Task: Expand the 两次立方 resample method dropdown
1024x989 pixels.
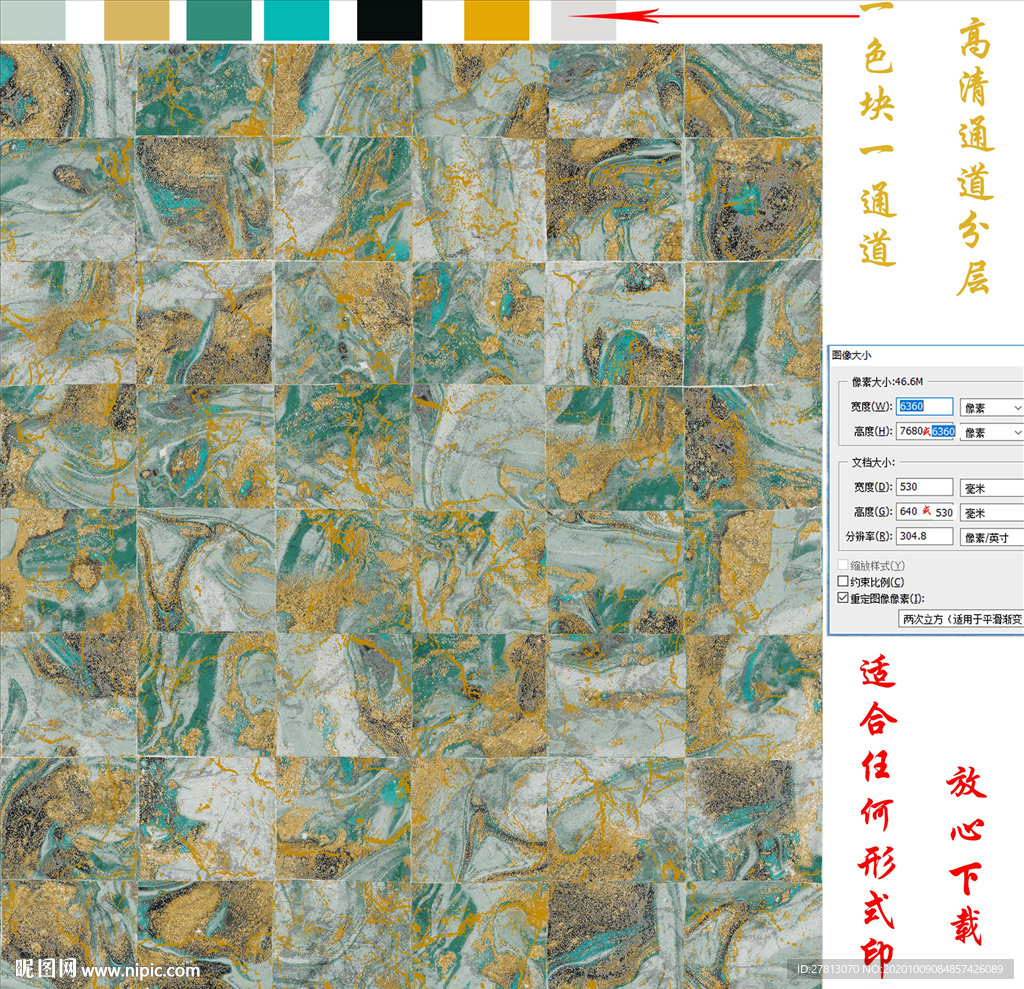Action: (x=960, y=619)
